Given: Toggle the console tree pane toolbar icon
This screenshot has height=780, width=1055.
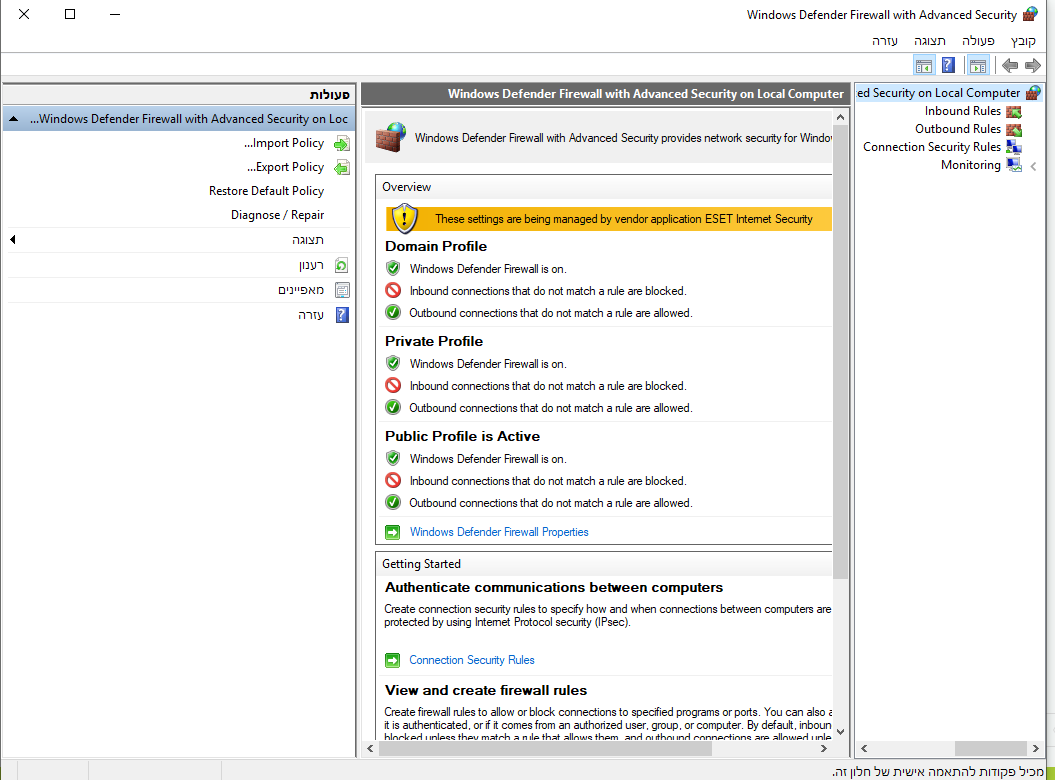Looking at the screenshot, I should pyautogui.click(x=978, y=65).
